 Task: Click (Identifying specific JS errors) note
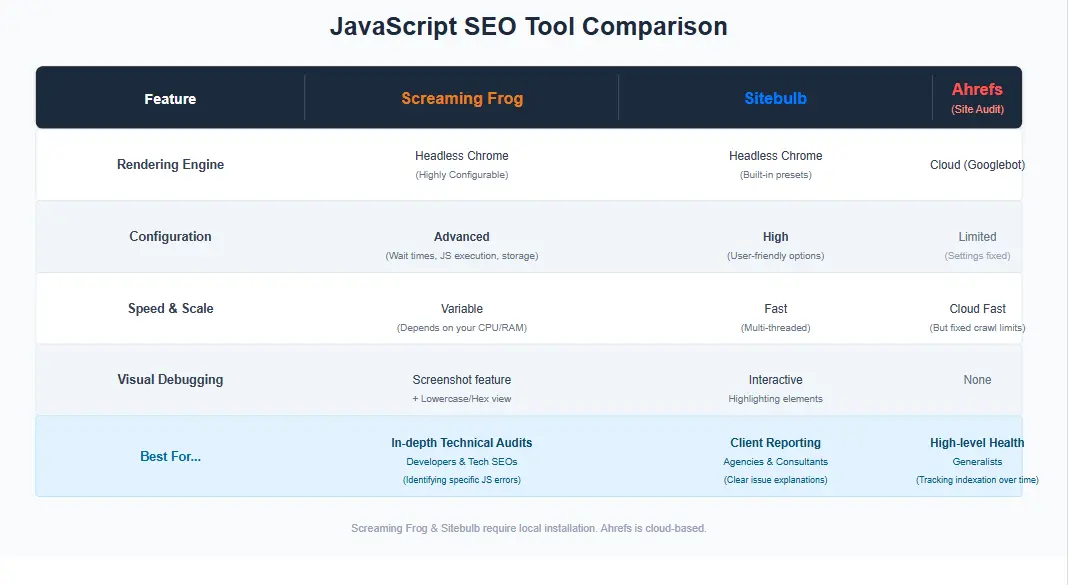tap(462, 480)
